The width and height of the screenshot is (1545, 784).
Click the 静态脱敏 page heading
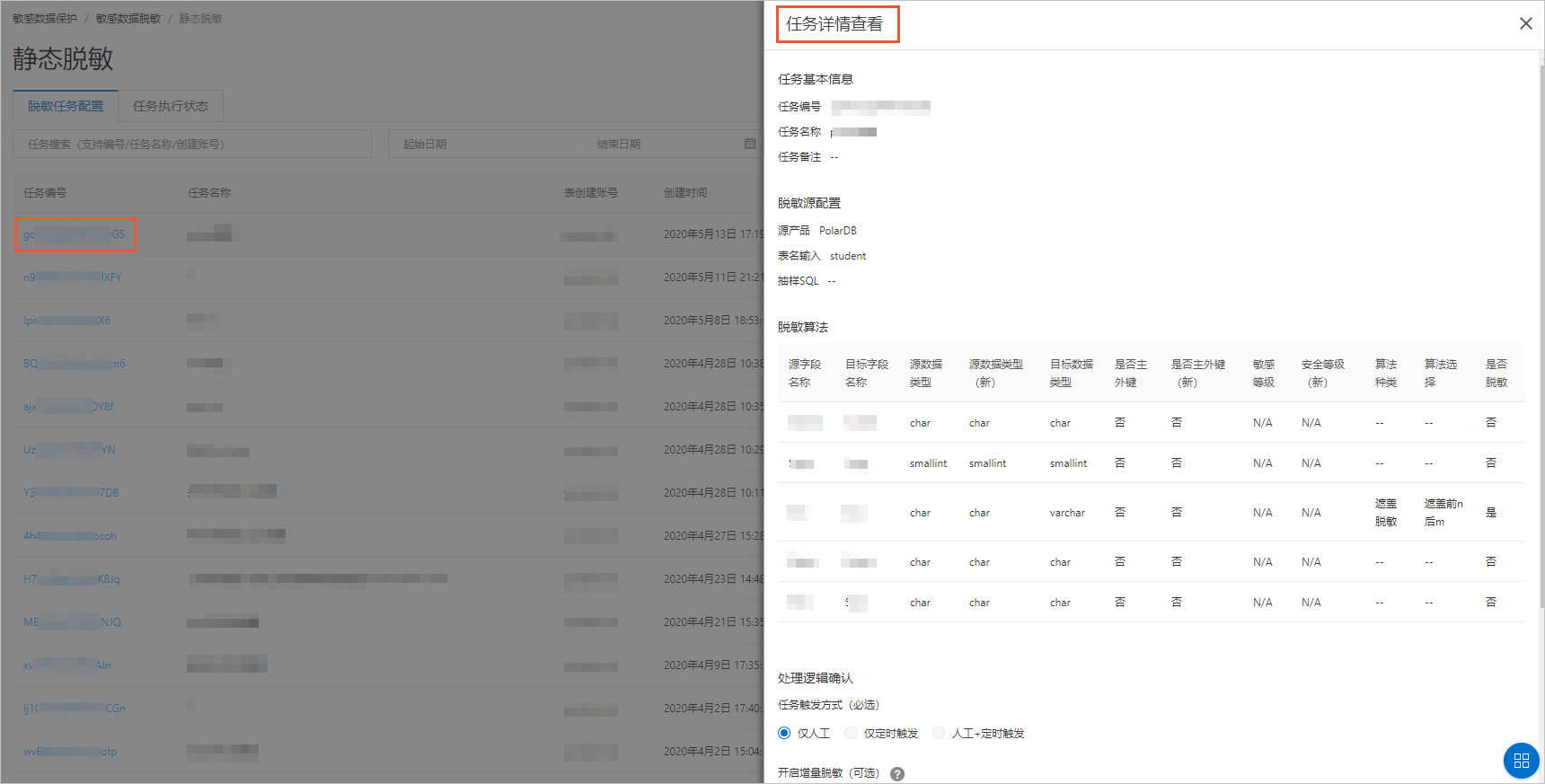point(63,59)
